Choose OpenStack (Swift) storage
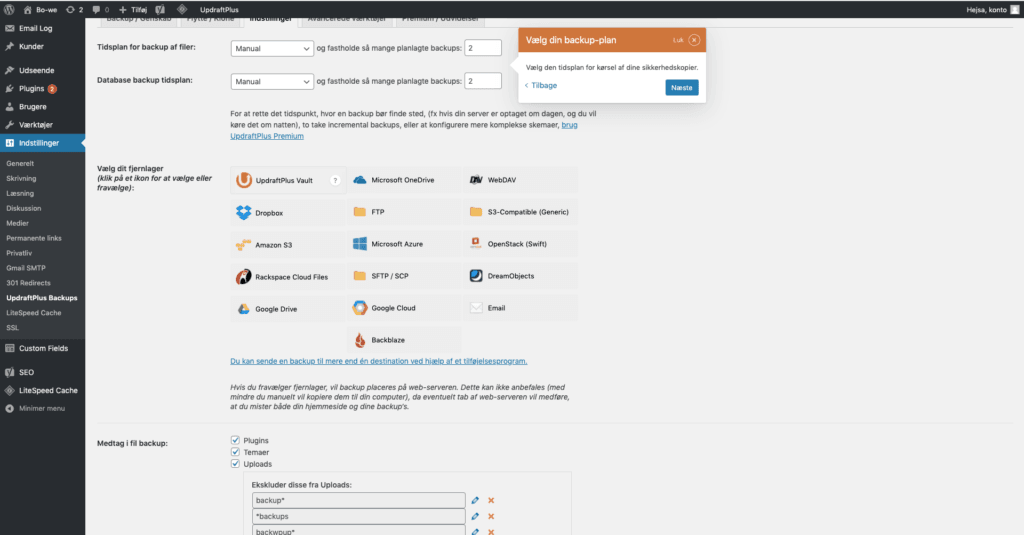 520,244
